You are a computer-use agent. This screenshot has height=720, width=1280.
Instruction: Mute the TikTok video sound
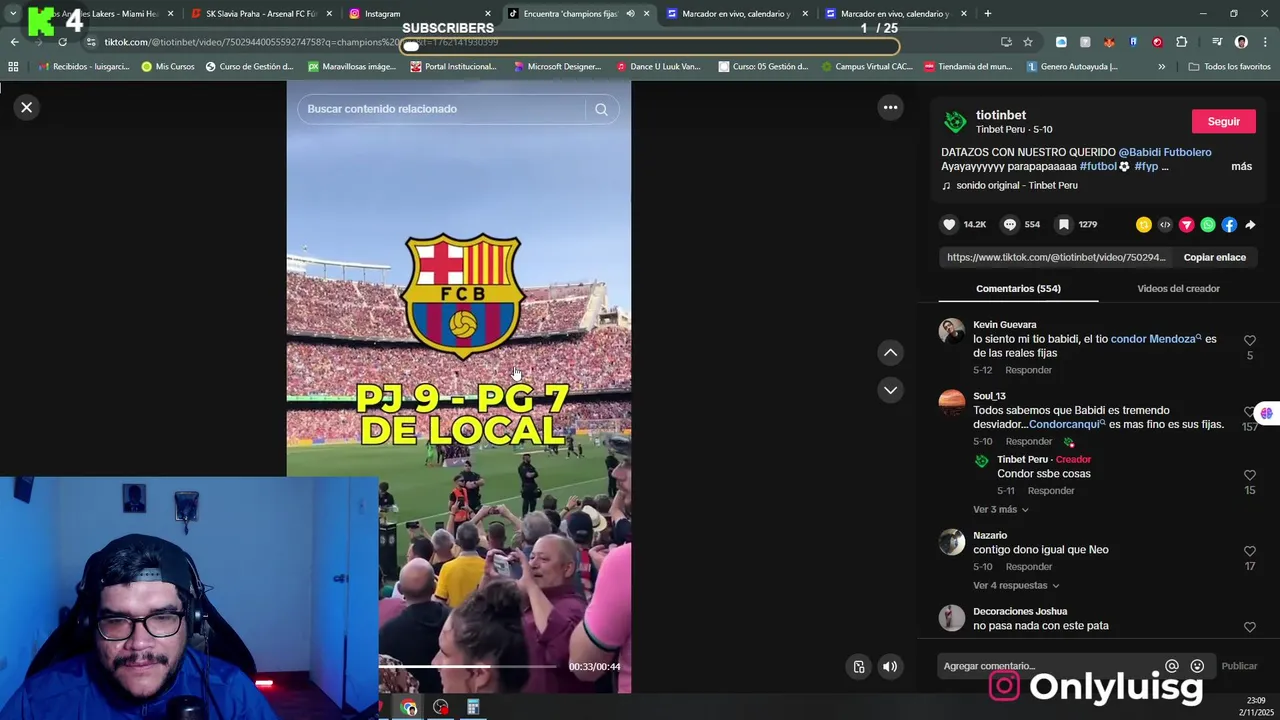click(x=890, y=667)
